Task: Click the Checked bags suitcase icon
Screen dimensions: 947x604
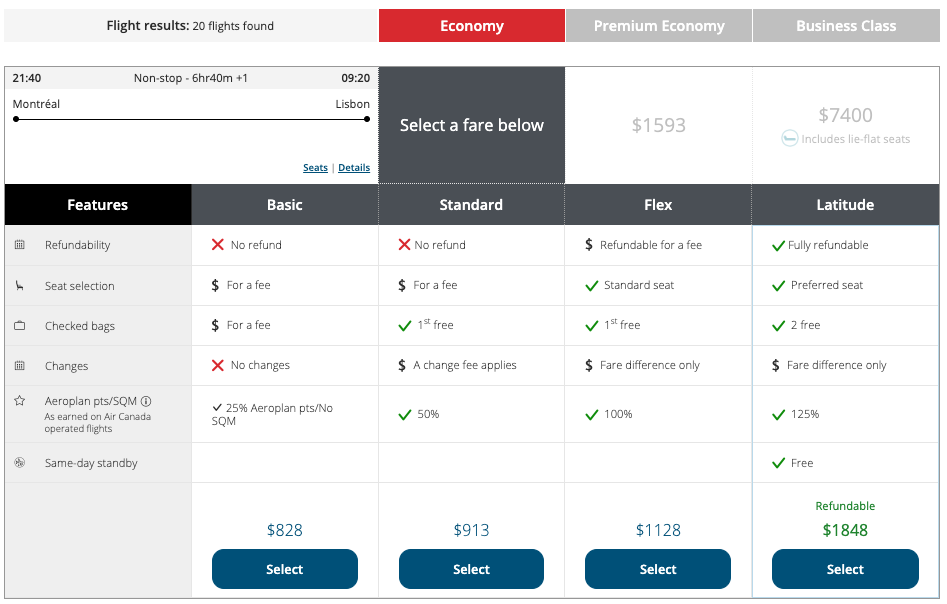Action: (20, 326)
